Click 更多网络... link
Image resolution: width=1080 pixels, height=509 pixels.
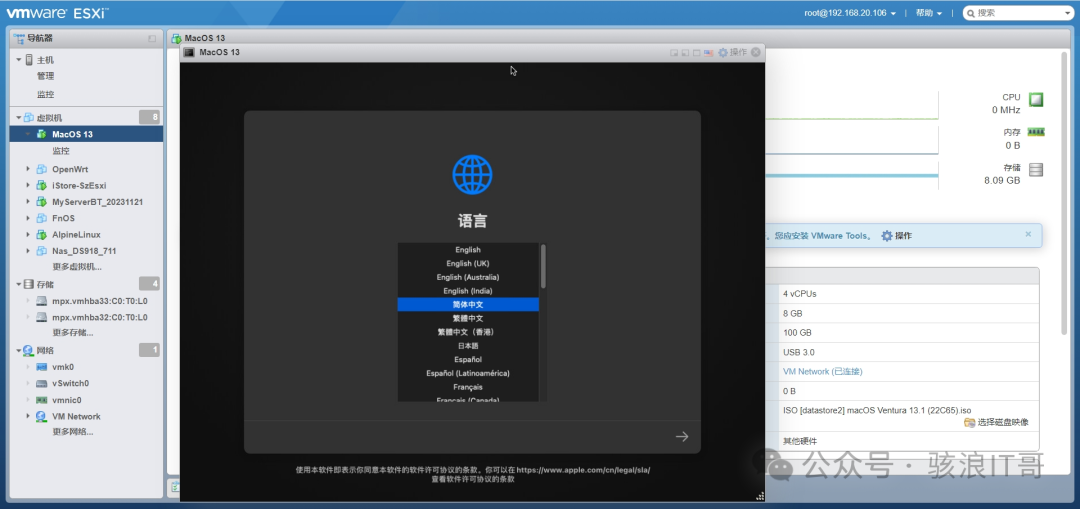(72, 433)
